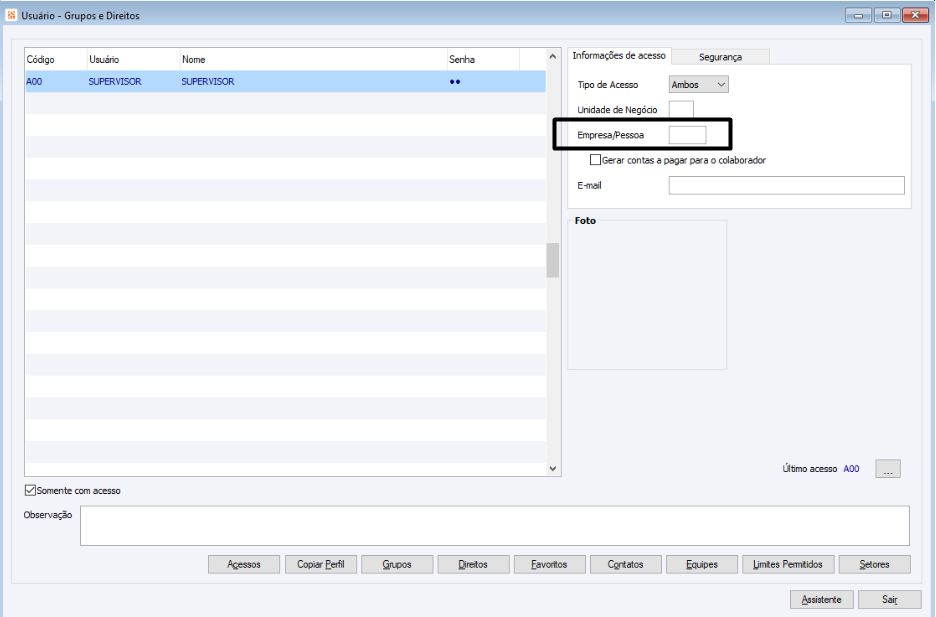Focus the E-mail input field
Image resolution: width=936 pixels, height=617 pixels.
pyautogui.click(x=786, y=186)
